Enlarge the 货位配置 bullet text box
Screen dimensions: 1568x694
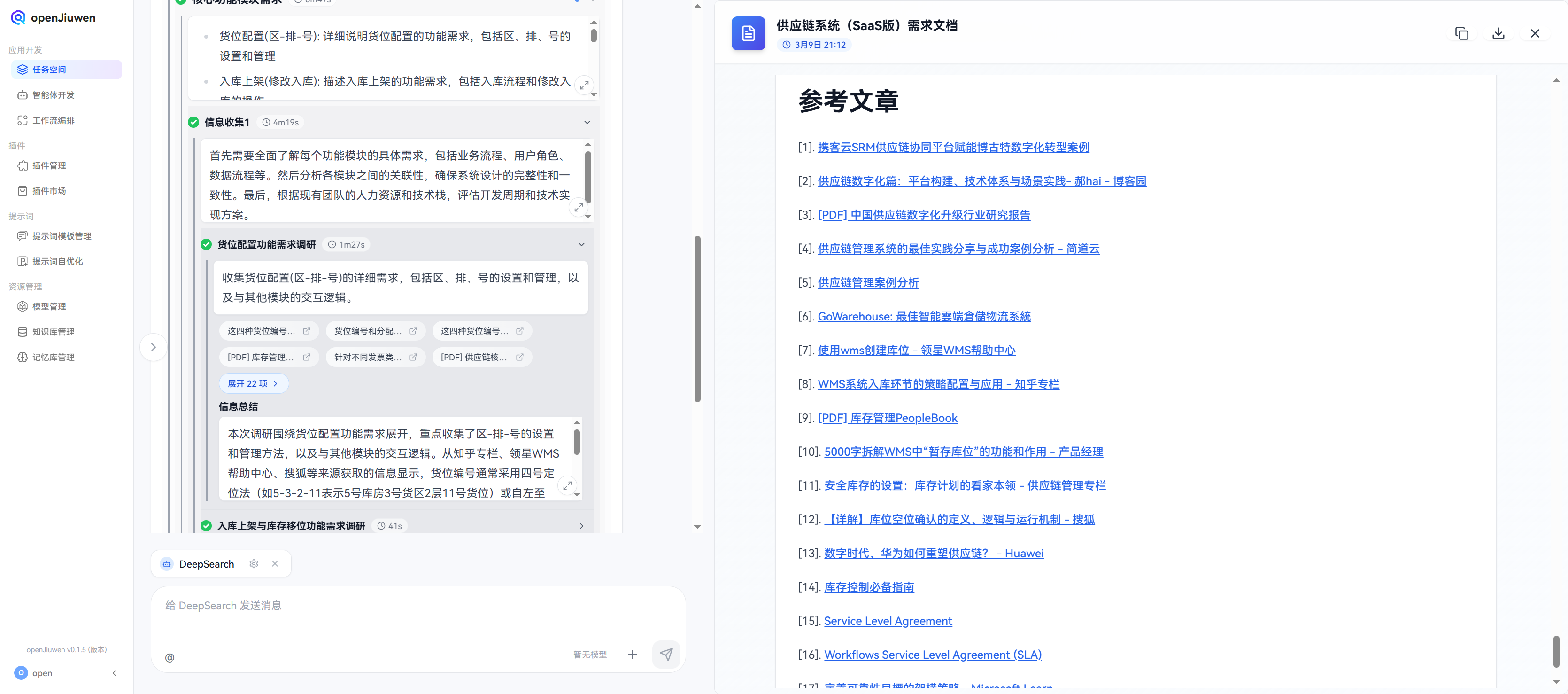click(584, 86)
